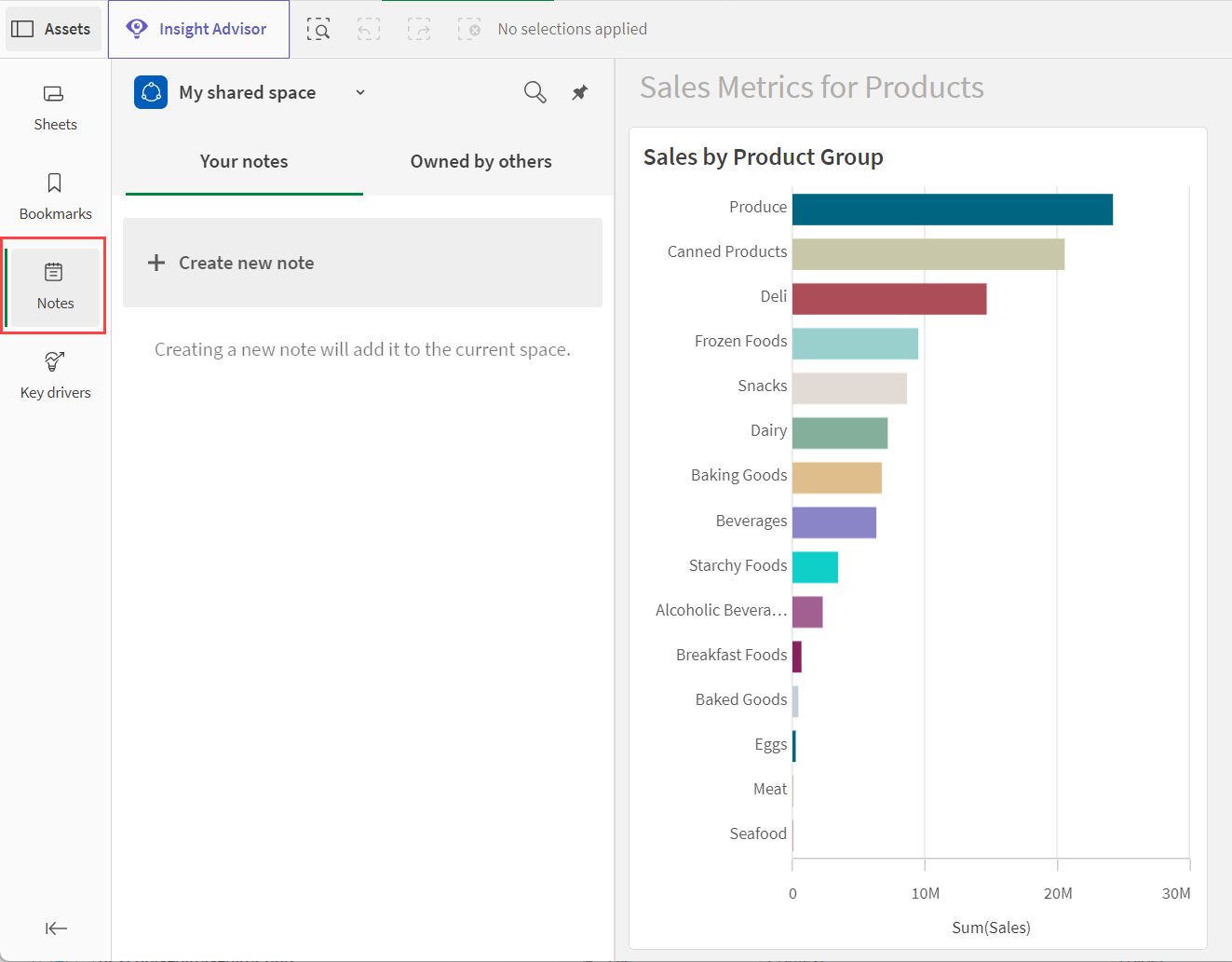Click the smart search selection icon
The width and height of the screenshot is (1232, 962).
click(x=318, y=29)
